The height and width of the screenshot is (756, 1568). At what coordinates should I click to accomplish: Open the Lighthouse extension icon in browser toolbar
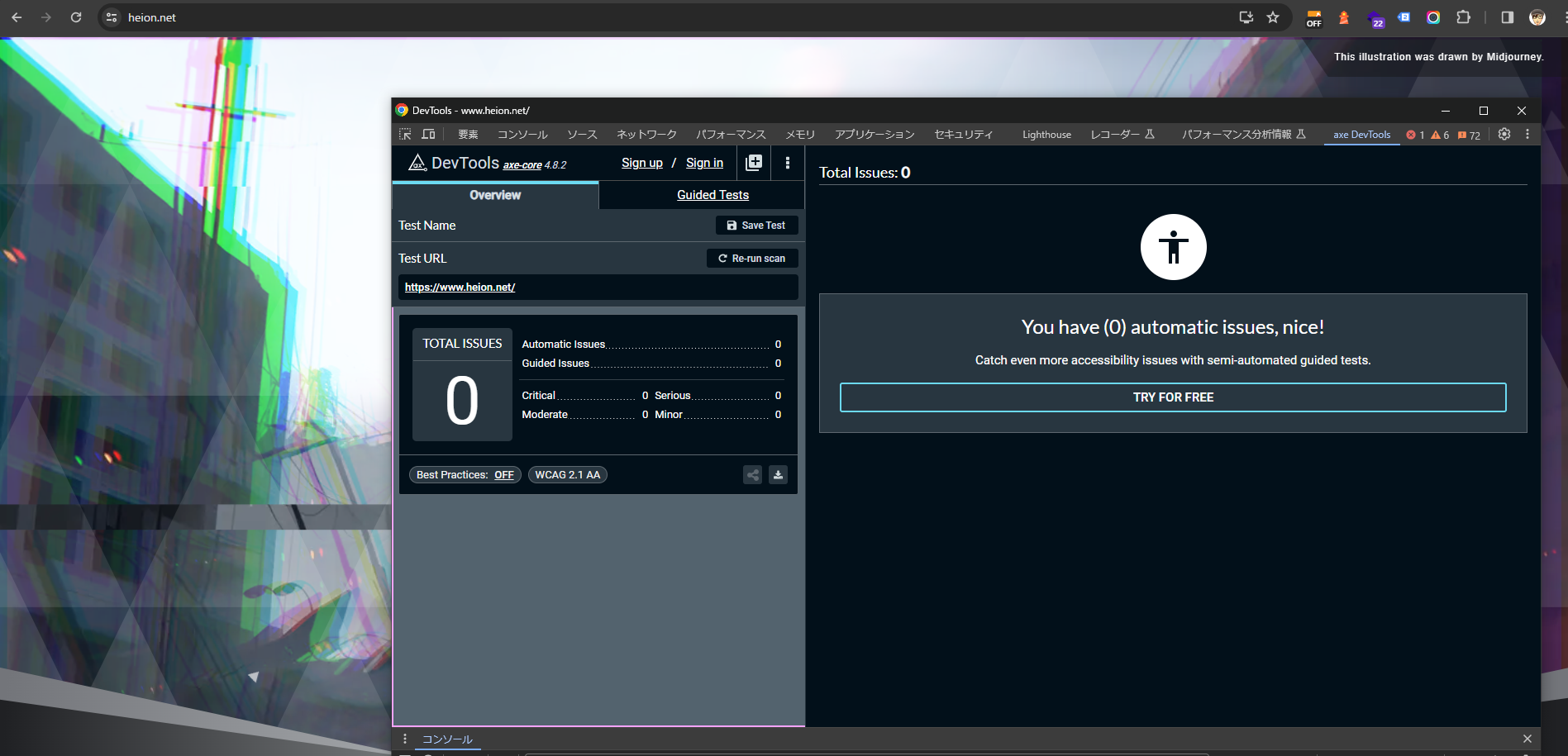[1344, 17]
